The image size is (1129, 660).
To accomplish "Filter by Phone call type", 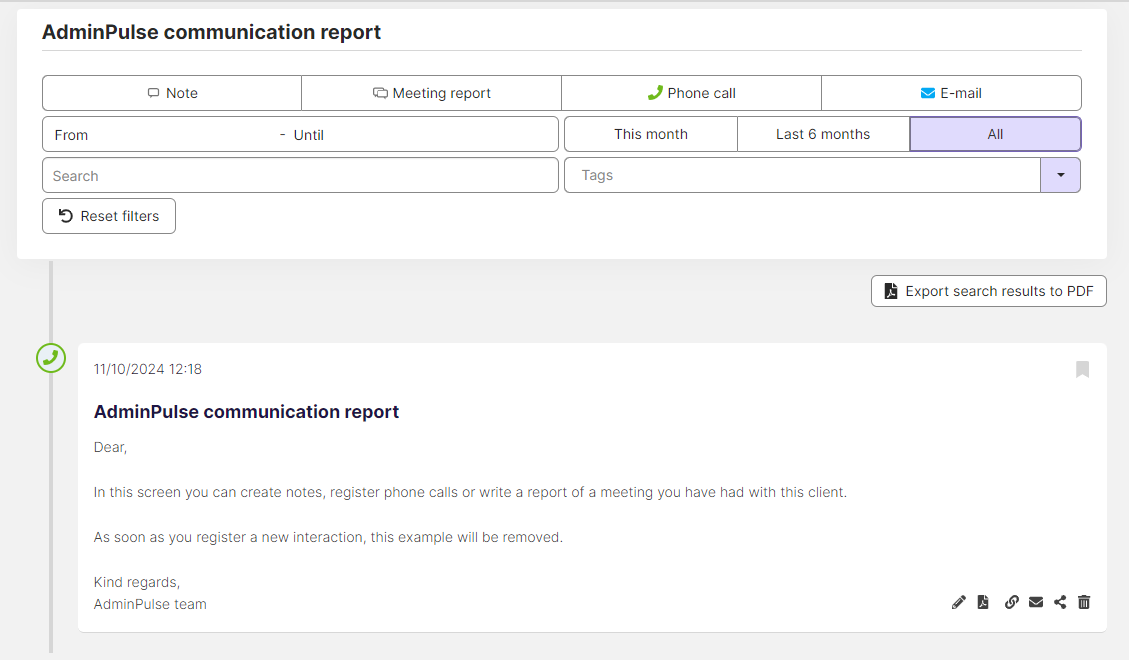I will [691, 93].
